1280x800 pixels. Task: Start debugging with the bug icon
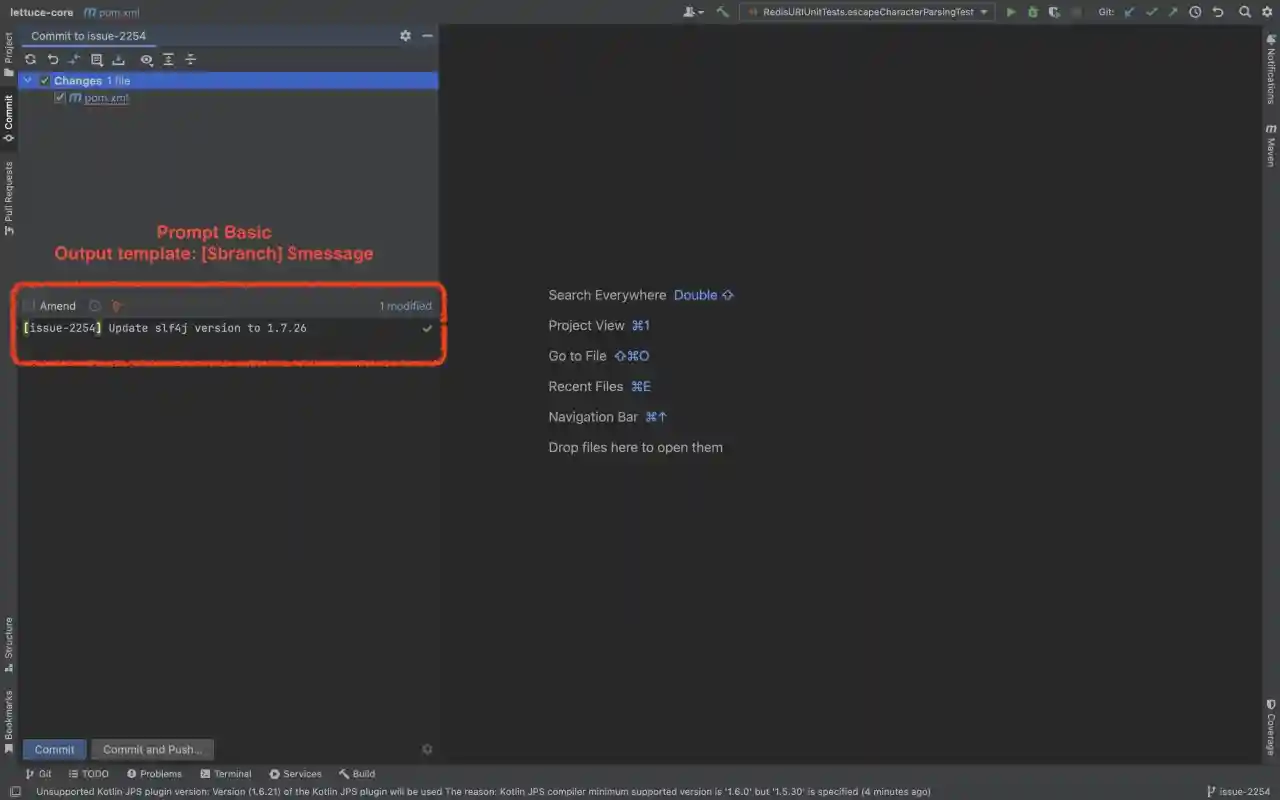pyautogui.click(x=1032, y=12)
